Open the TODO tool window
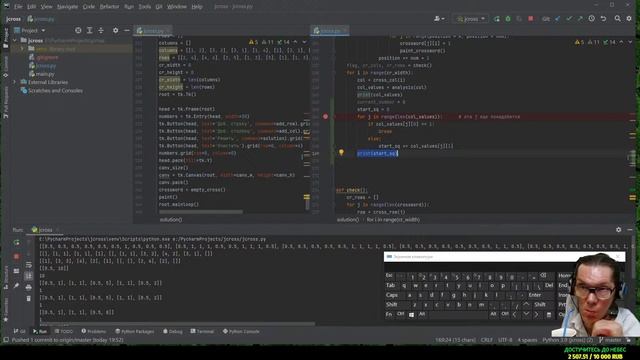 click(64, 331)
